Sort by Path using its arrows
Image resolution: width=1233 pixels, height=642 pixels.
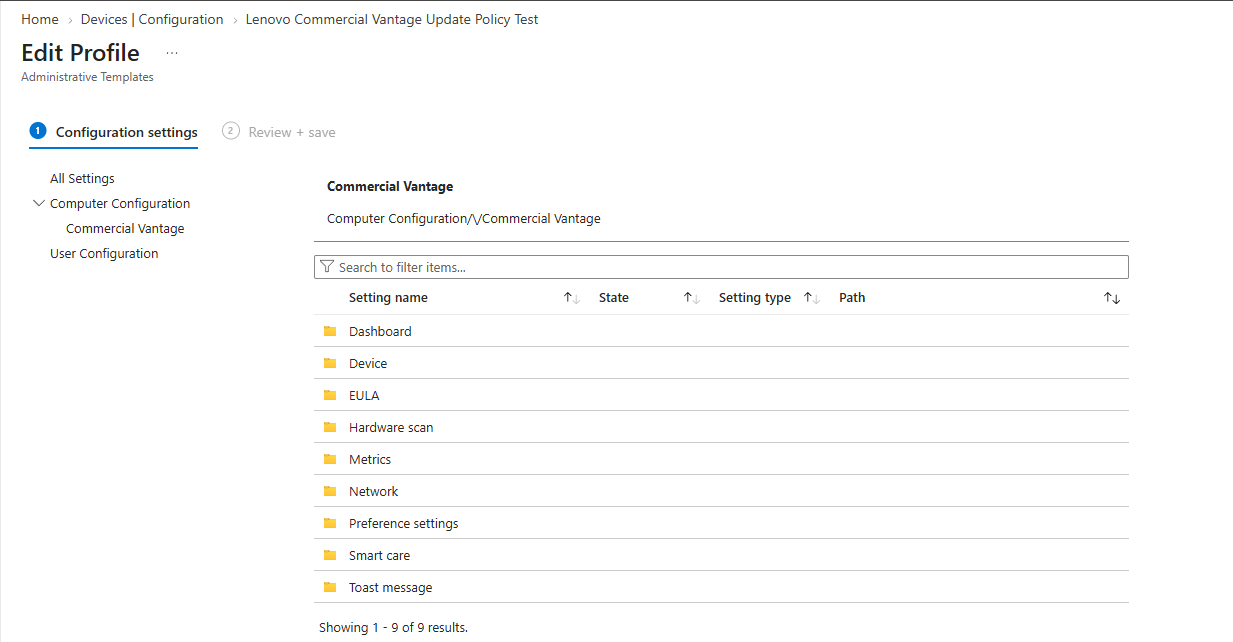[x=1112, y=298]
